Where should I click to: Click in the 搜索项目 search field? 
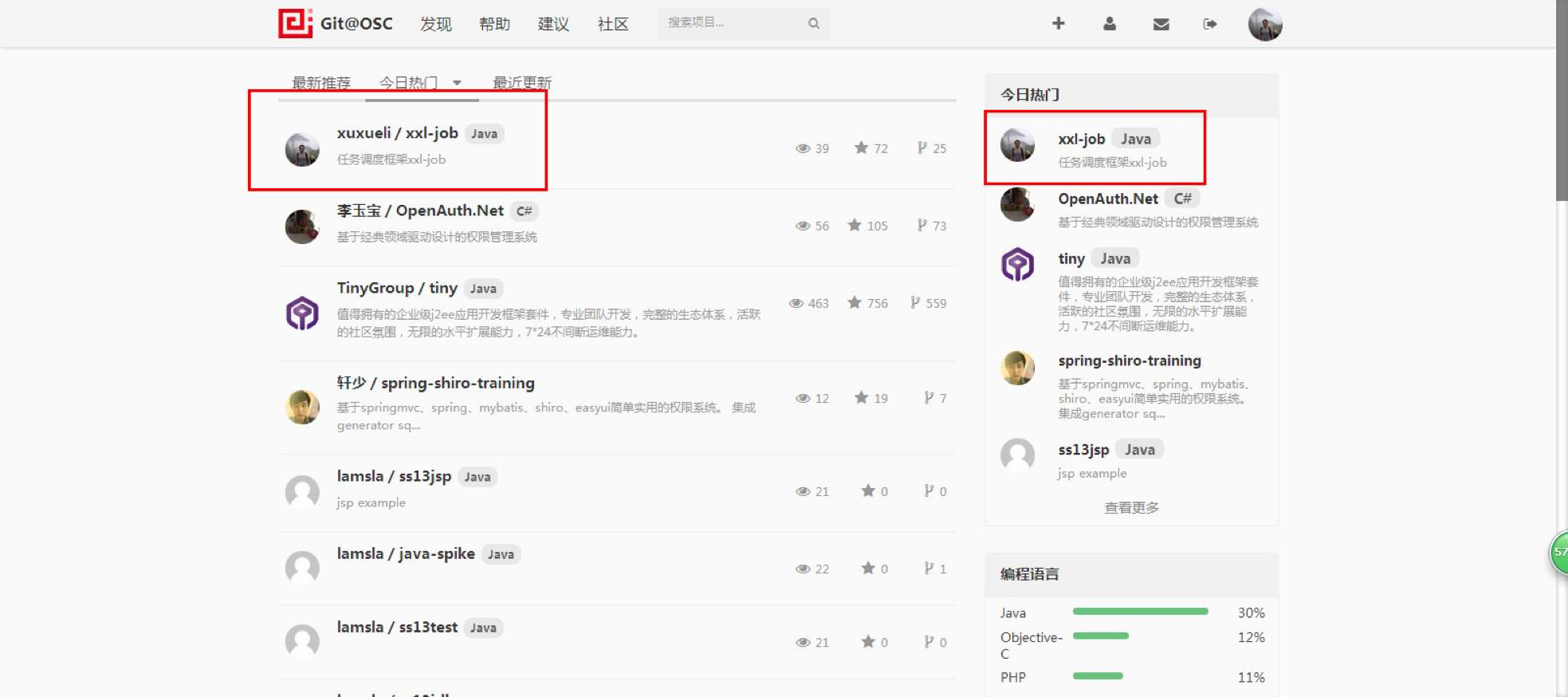(x=729, y=23)
